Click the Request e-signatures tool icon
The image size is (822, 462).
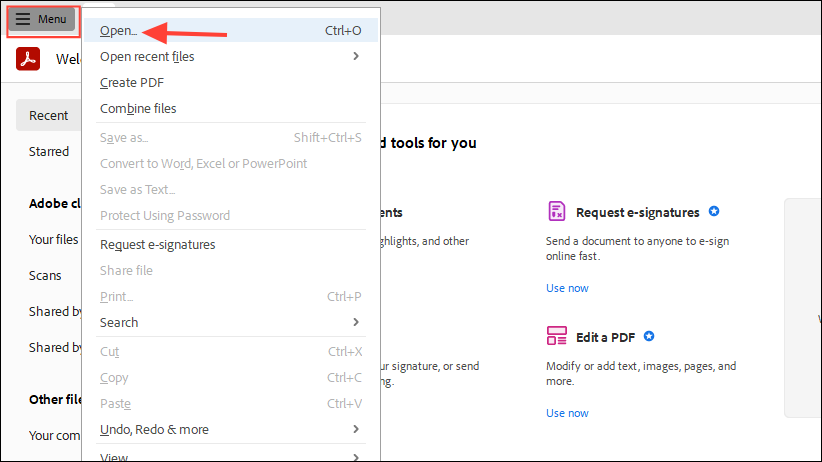(557, 212)
